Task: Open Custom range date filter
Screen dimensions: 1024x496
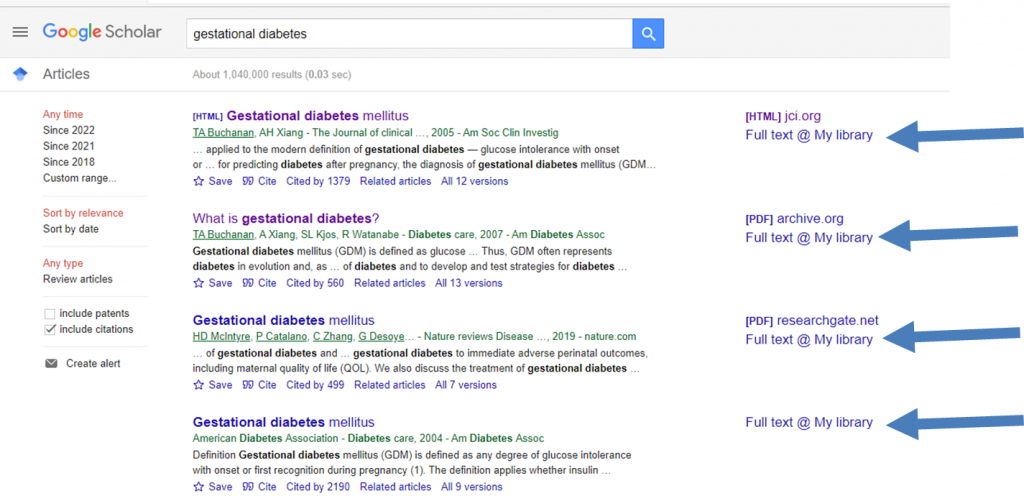Action: click(x=79, y=178)
